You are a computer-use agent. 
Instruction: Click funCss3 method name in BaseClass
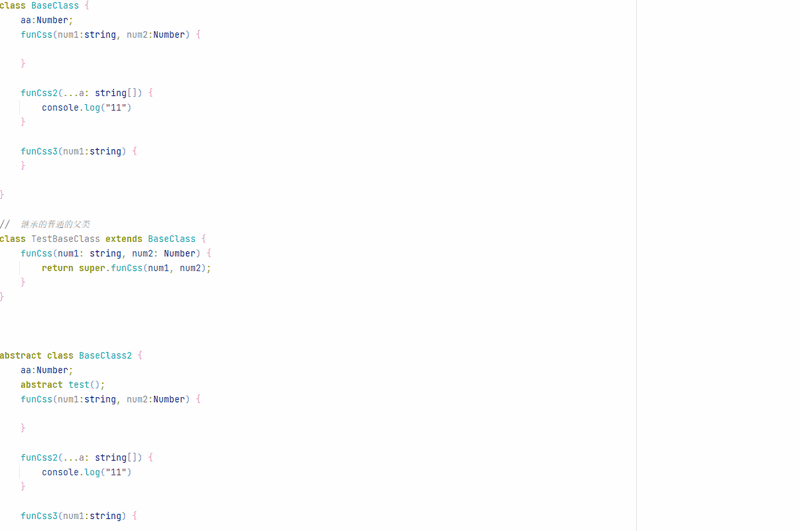tap(39, 151)
